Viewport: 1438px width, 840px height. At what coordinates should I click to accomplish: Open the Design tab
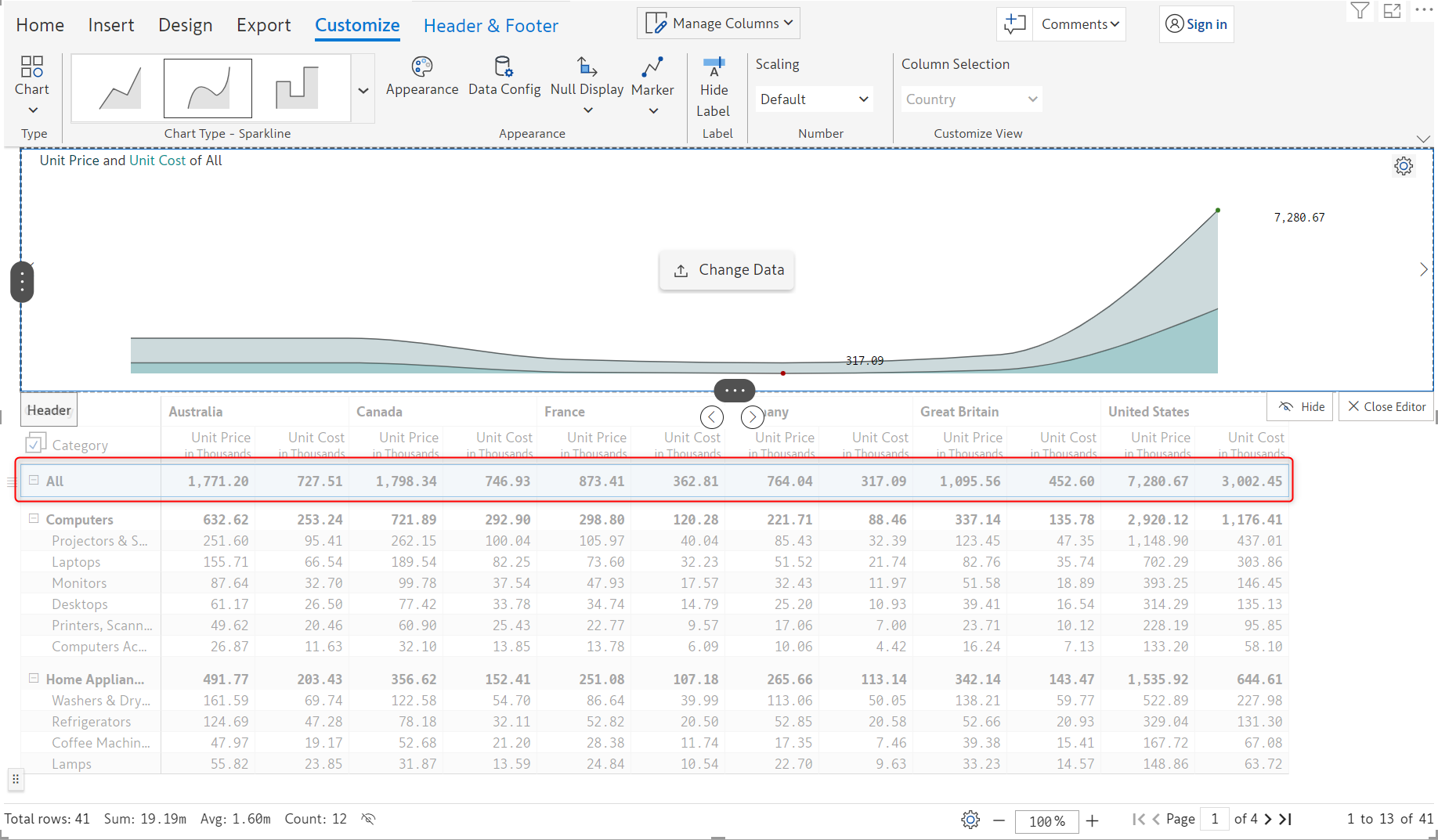[185, 26]
